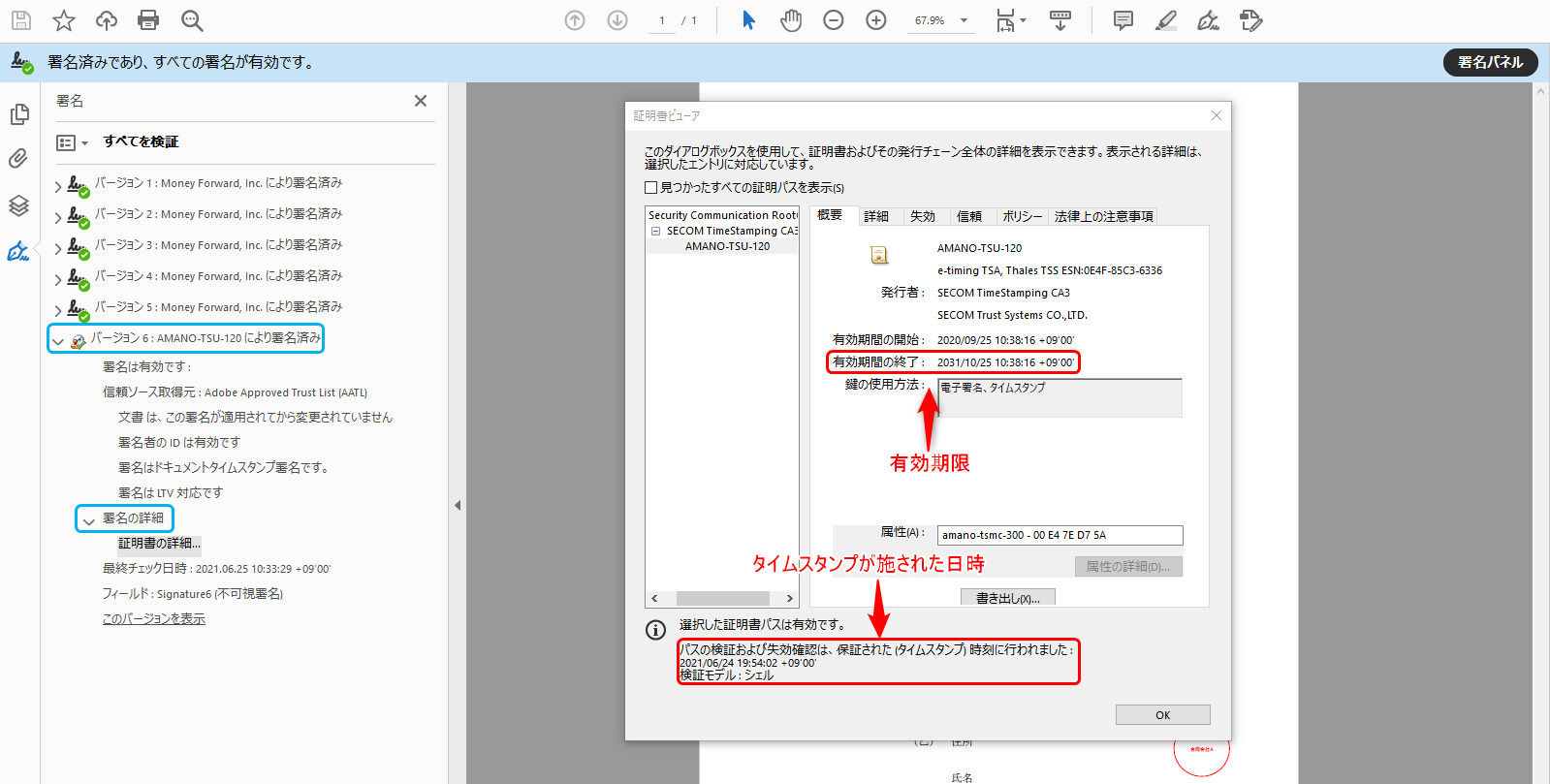The height and width of the screenshot is (784, 1550).
Task: Click the certificate tree horizontal scrollbar thumb
Action: pos(722,598)
